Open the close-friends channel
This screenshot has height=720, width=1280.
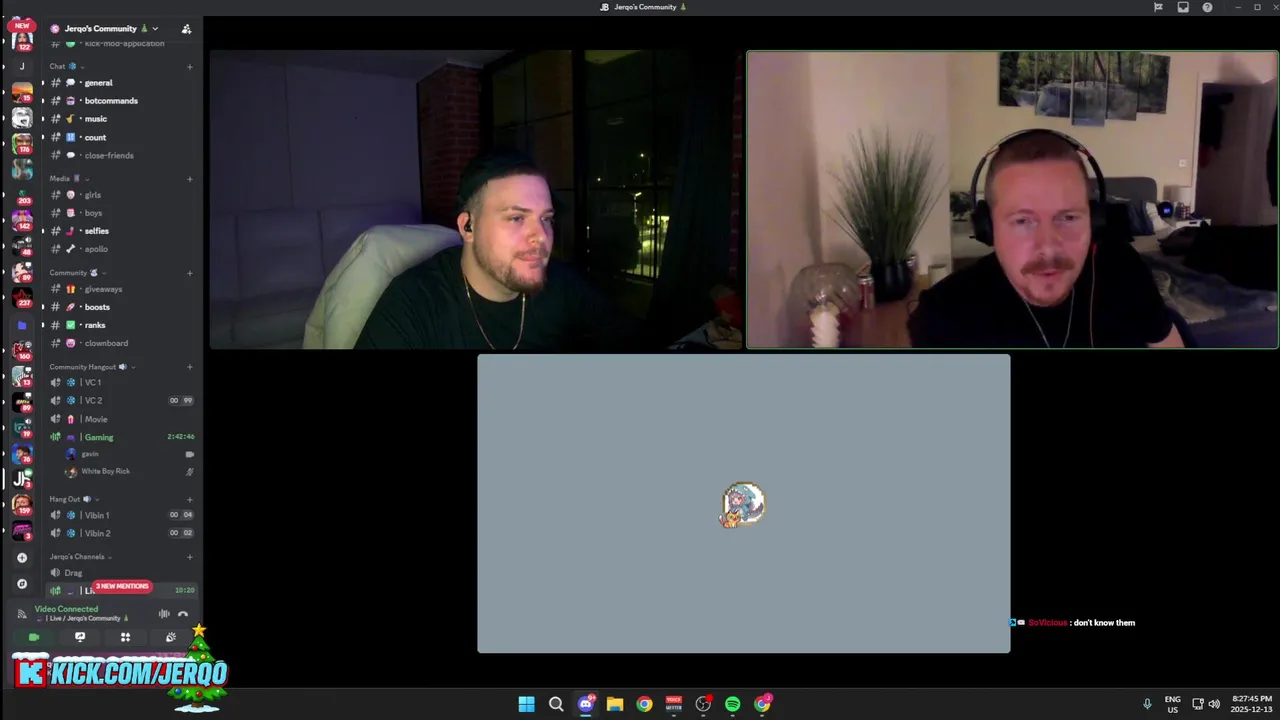point(120,155)
